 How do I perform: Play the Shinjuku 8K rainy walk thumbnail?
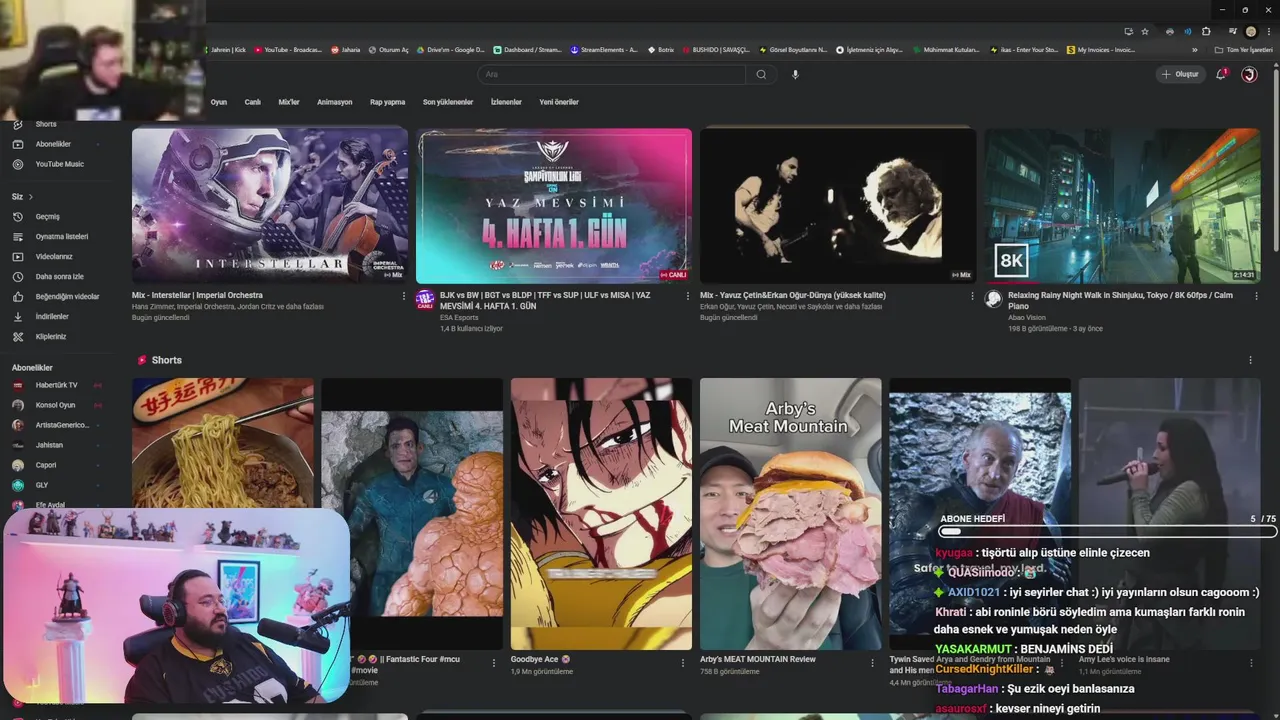point(1122,205)
